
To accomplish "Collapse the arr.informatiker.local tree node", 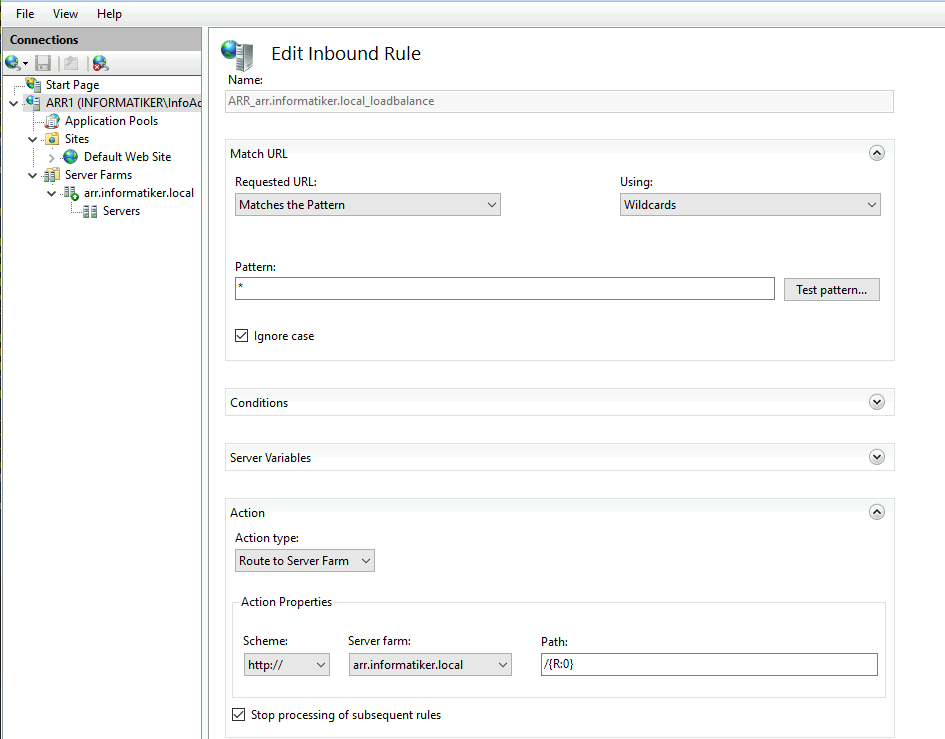I will [51, 193].
